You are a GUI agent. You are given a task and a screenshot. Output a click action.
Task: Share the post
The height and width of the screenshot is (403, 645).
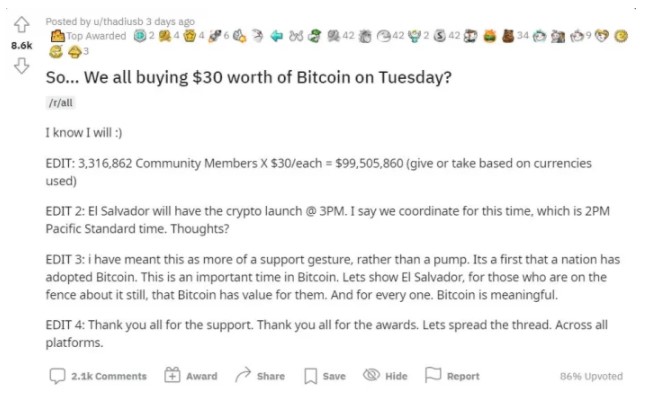260,375
